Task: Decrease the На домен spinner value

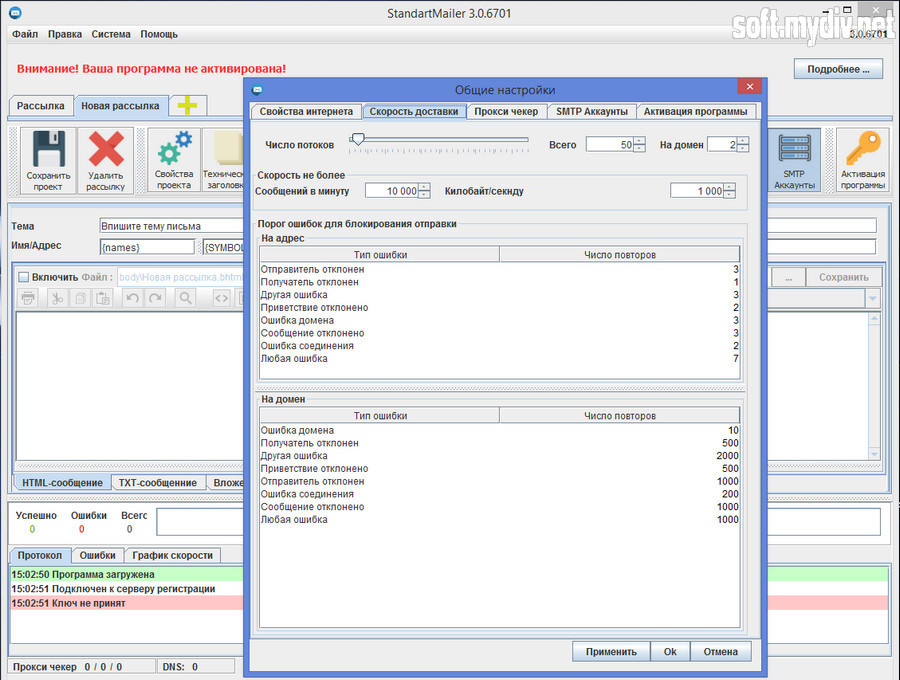Action: tap(743, 148)
